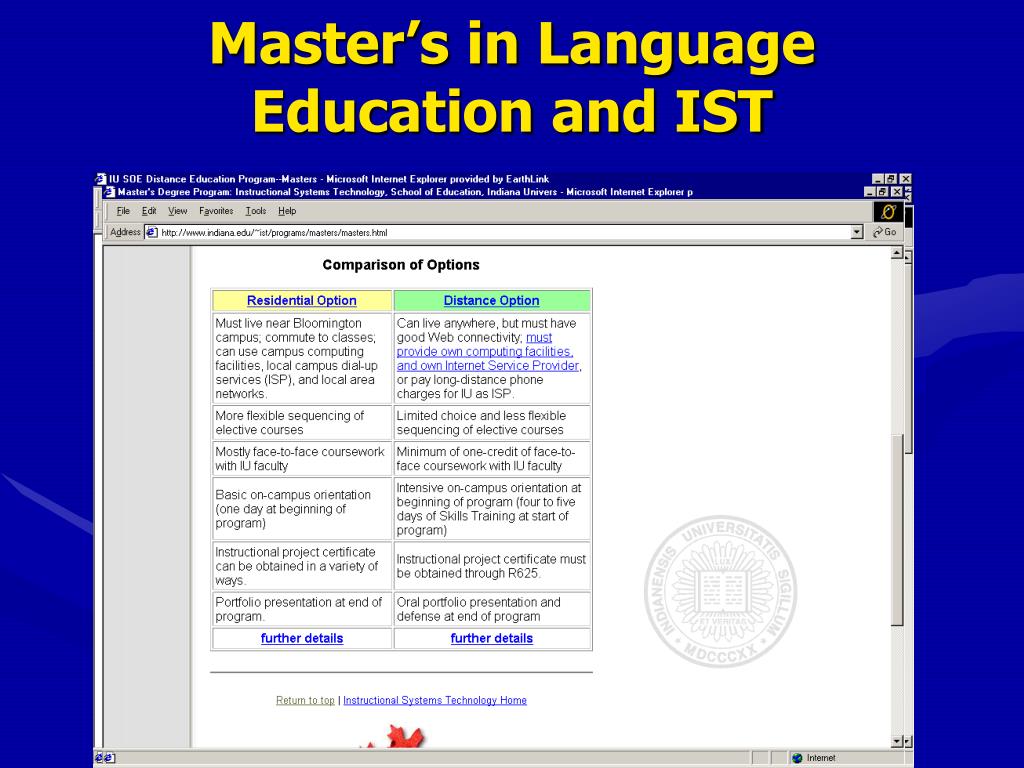Click 'Minimum of one-credit of face-to-face' cell
1024x768 pixels.
pyautogui.click(x=492, y=458)
